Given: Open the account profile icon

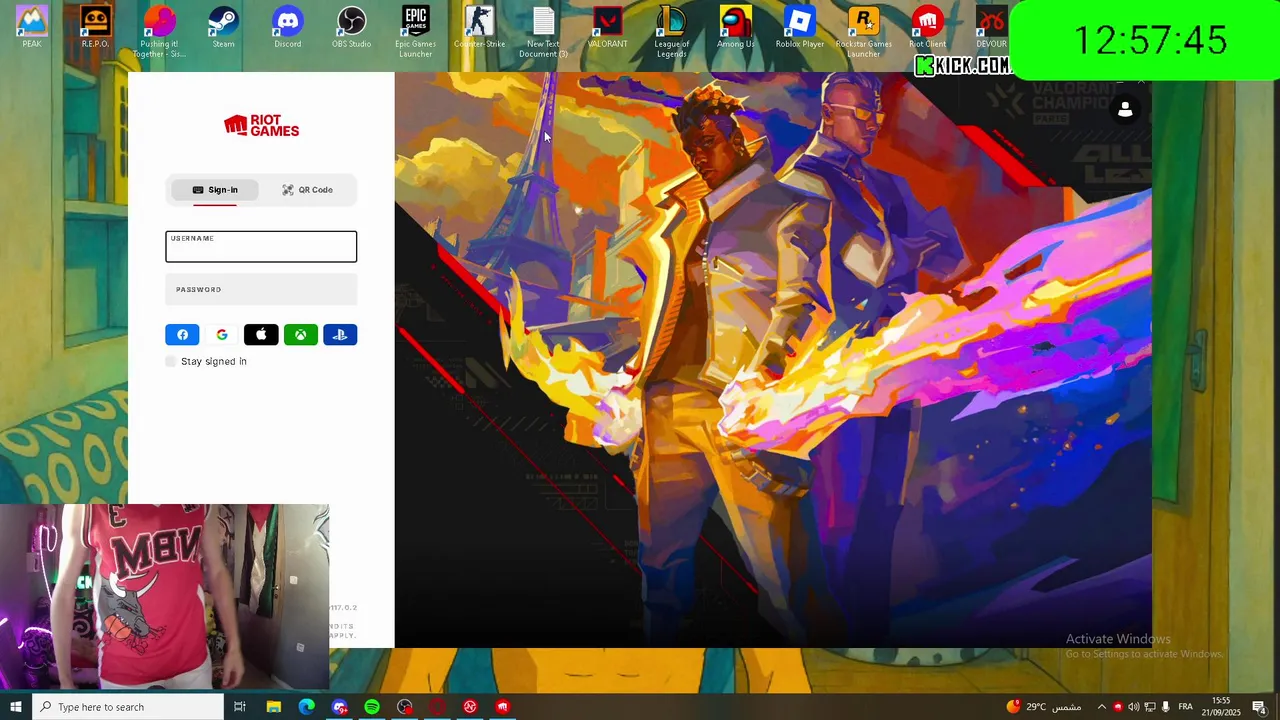Looking at the screenshot, I should click(x=1125, y=110).
